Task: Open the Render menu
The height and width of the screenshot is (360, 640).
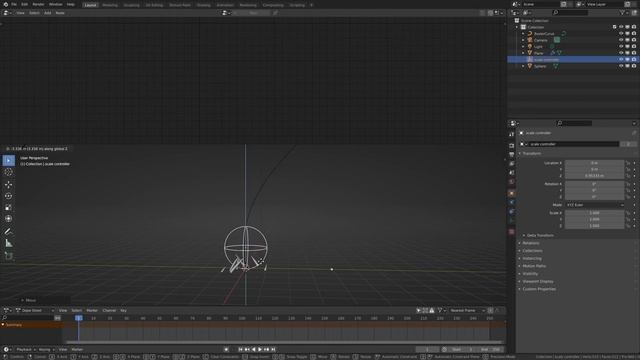Action: 38,4
